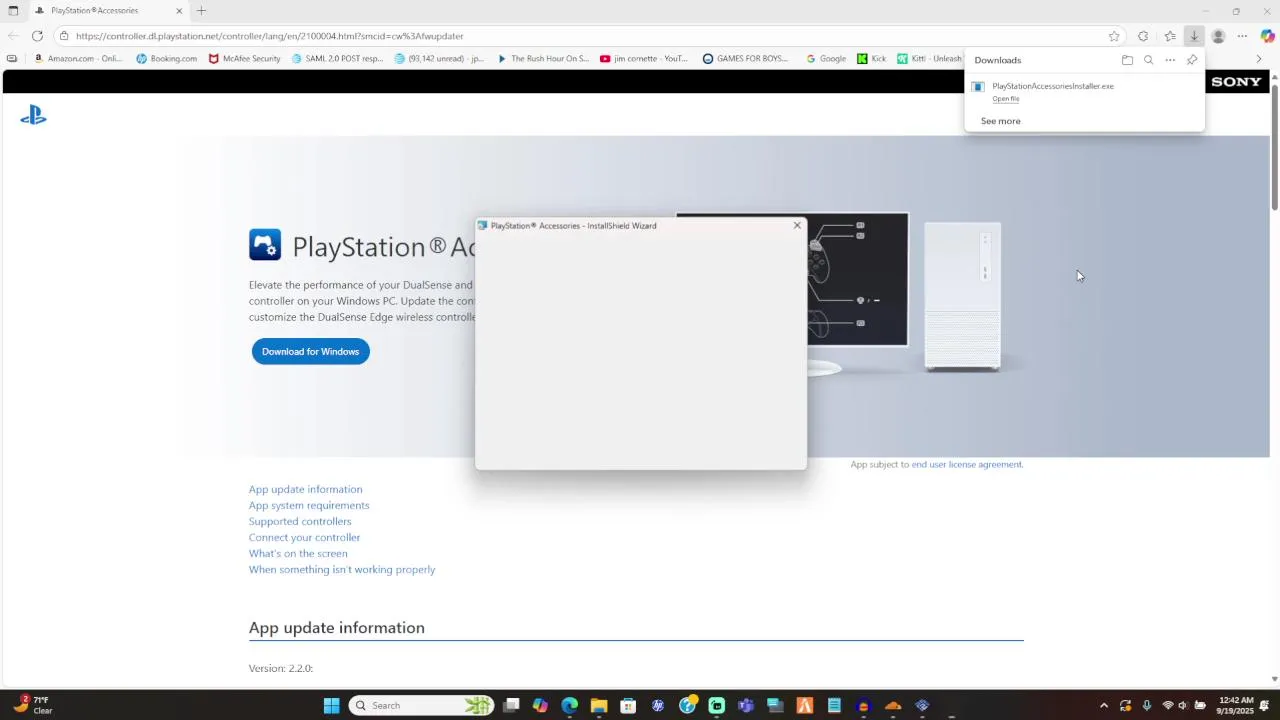The width and height of the screenshot is (1280, 720).
Task: Open Microsoft Teams from the taskbar
Action: [746, 706]
